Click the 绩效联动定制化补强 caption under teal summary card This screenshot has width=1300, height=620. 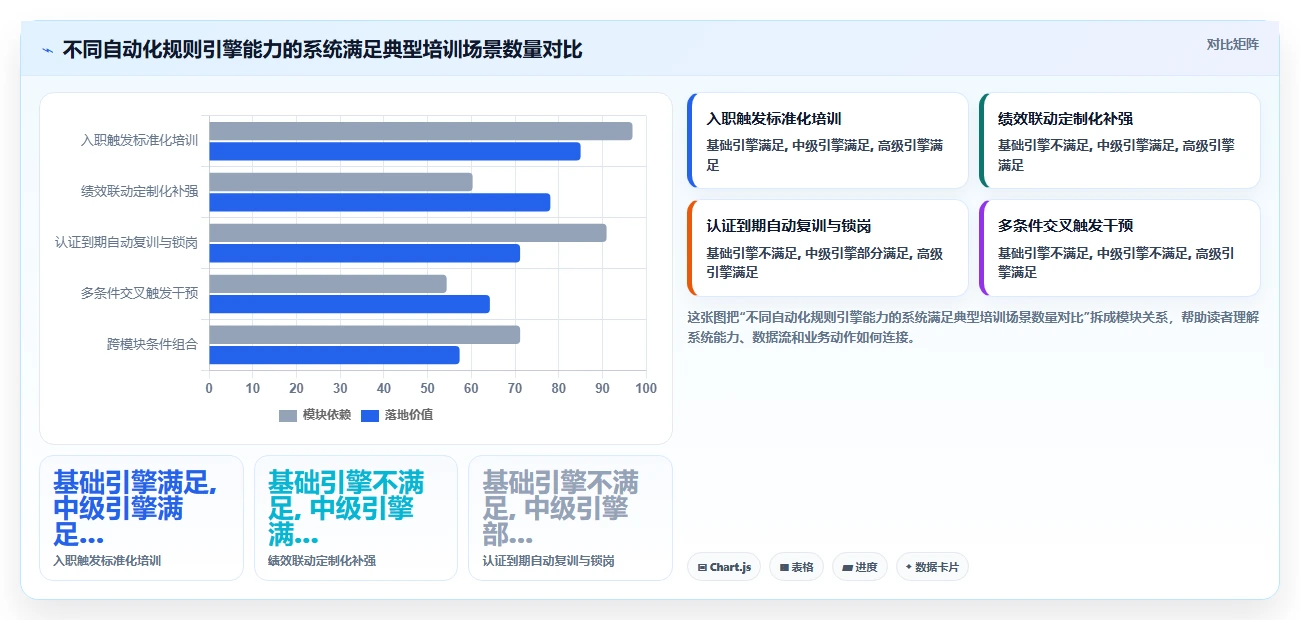click(322, 561)
